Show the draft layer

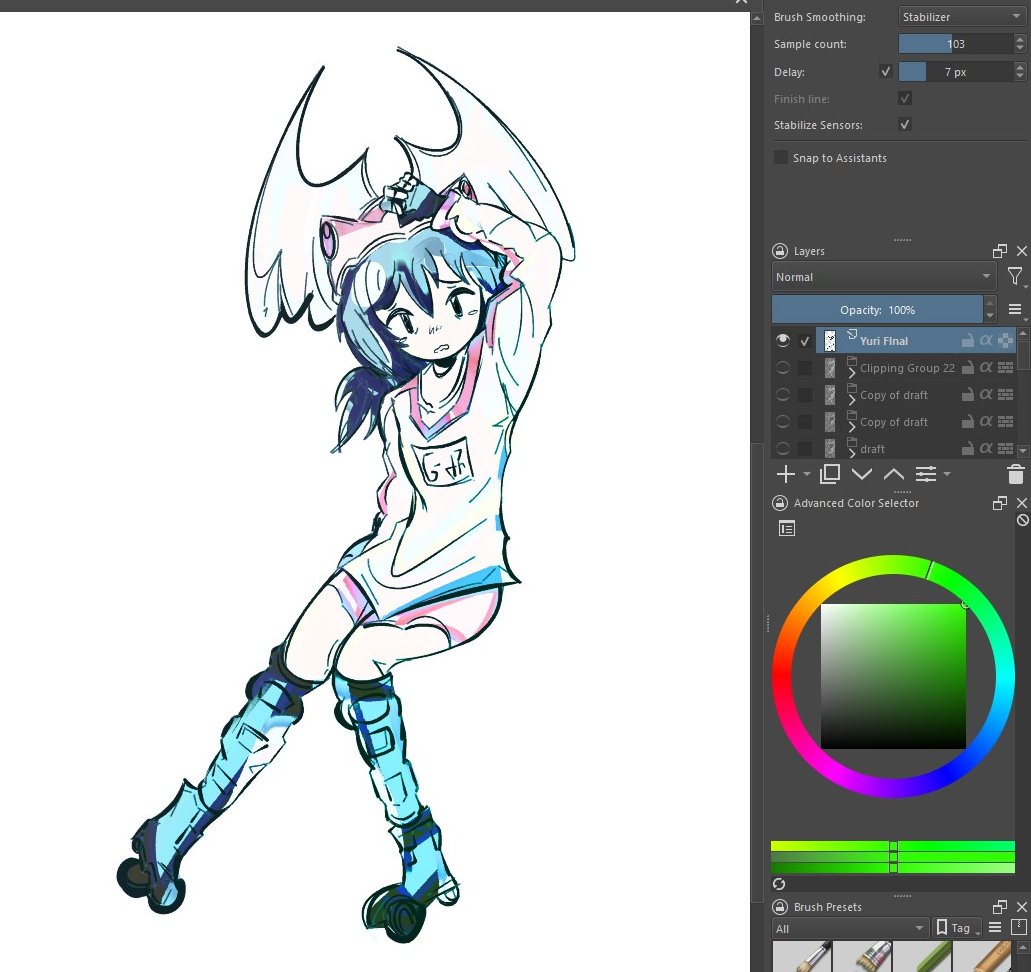point(782,449)
